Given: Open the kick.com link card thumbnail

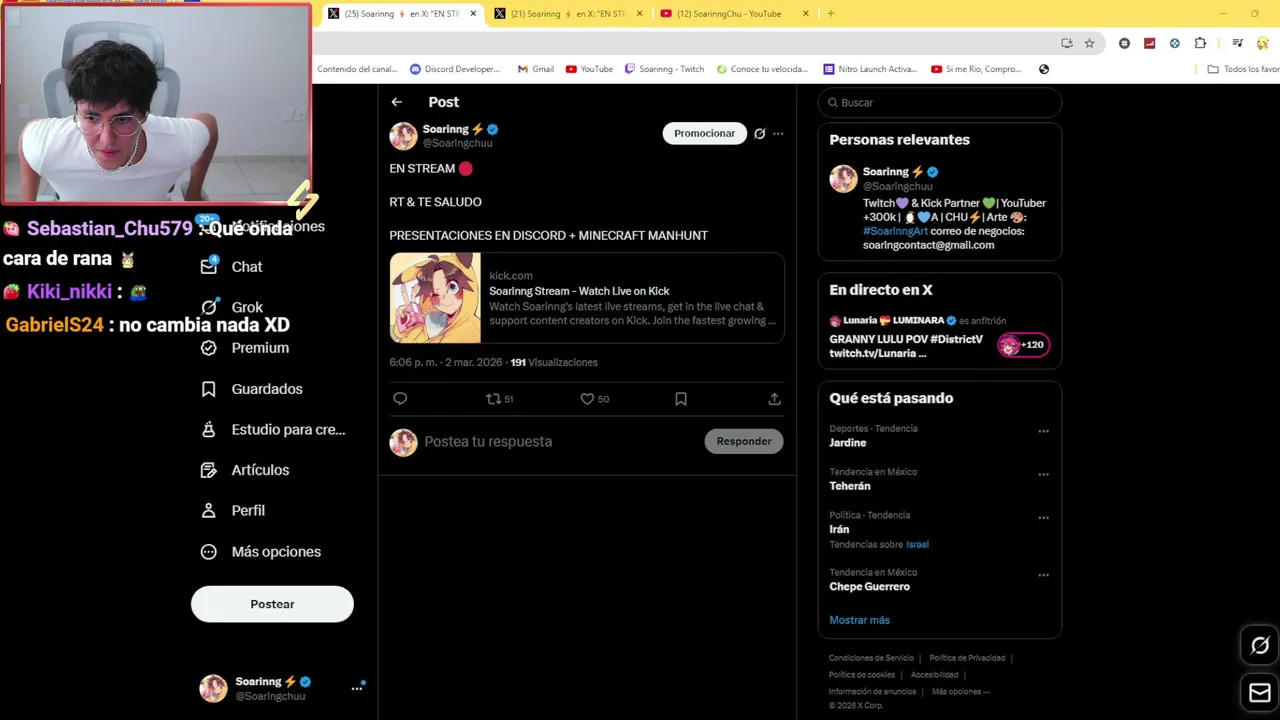Looking at the screenshot, I should 435,298.
